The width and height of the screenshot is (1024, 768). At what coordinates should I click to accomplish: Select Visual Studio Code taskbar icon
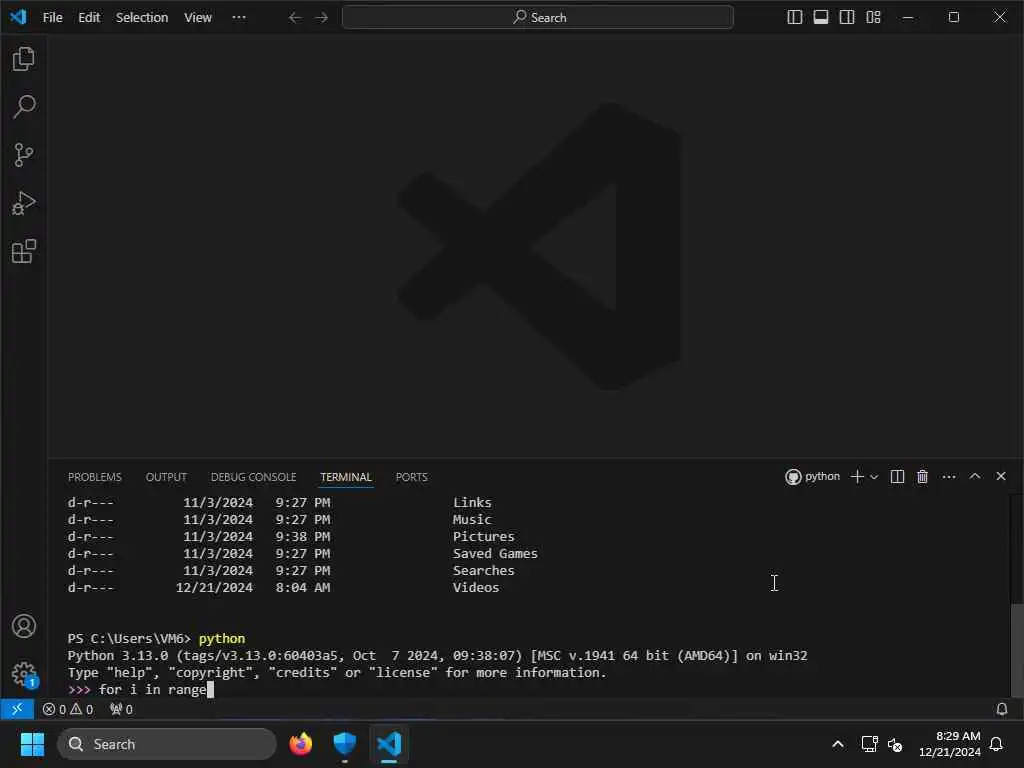(x=389, y=744)
